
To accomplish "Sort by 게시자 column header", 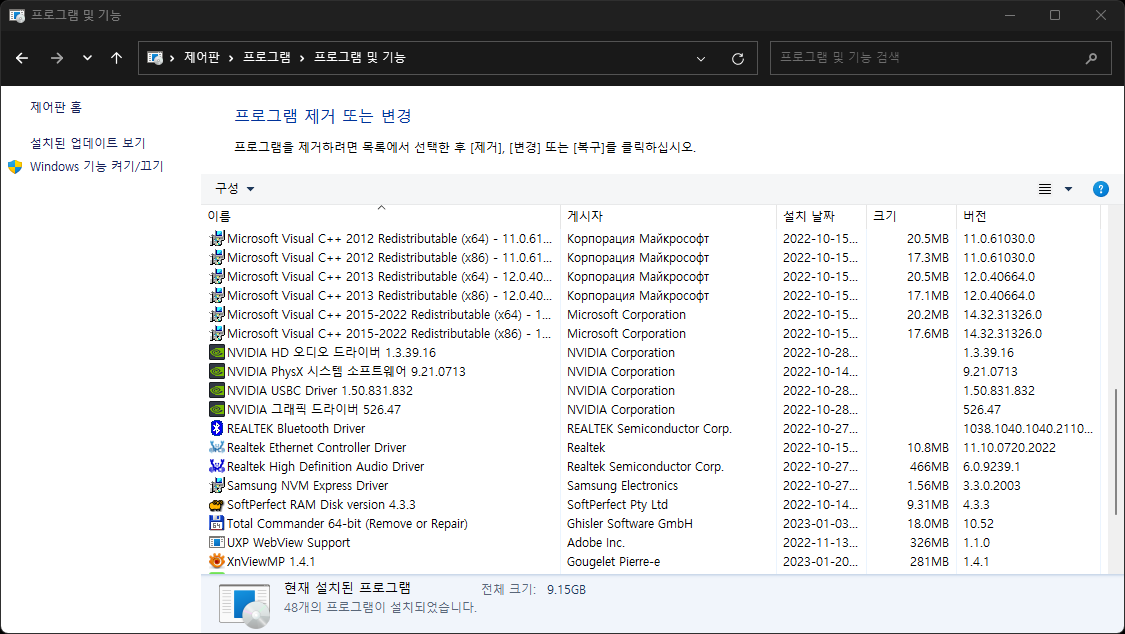I will point(668,216).
